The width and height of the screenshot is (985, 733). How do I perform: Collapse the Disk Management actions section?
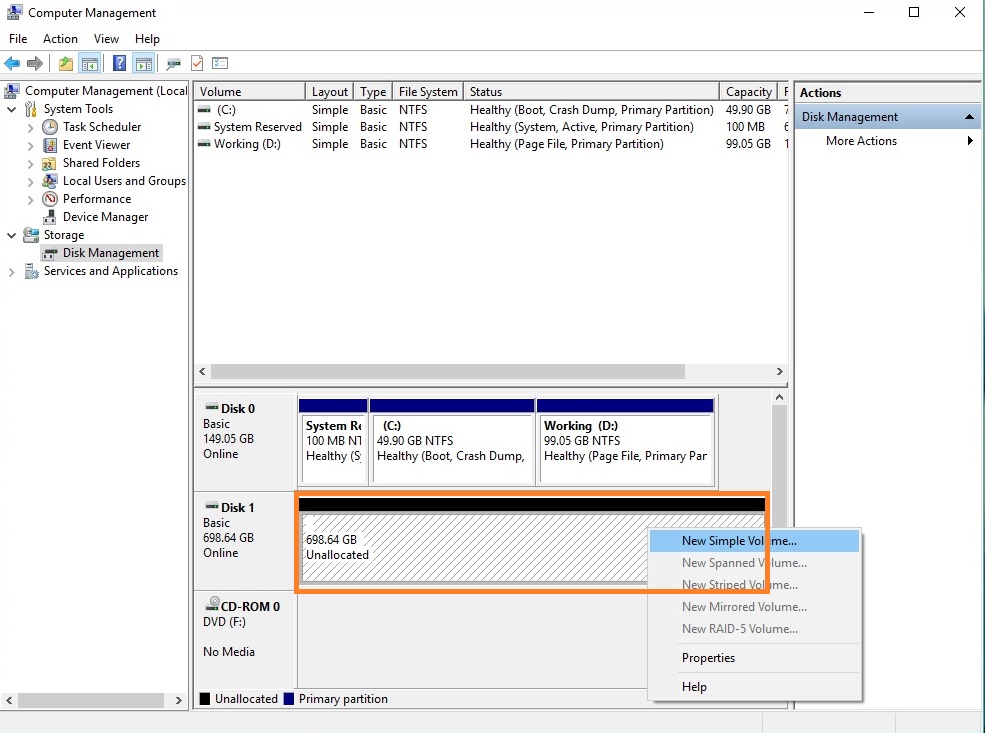click(969, 117)
